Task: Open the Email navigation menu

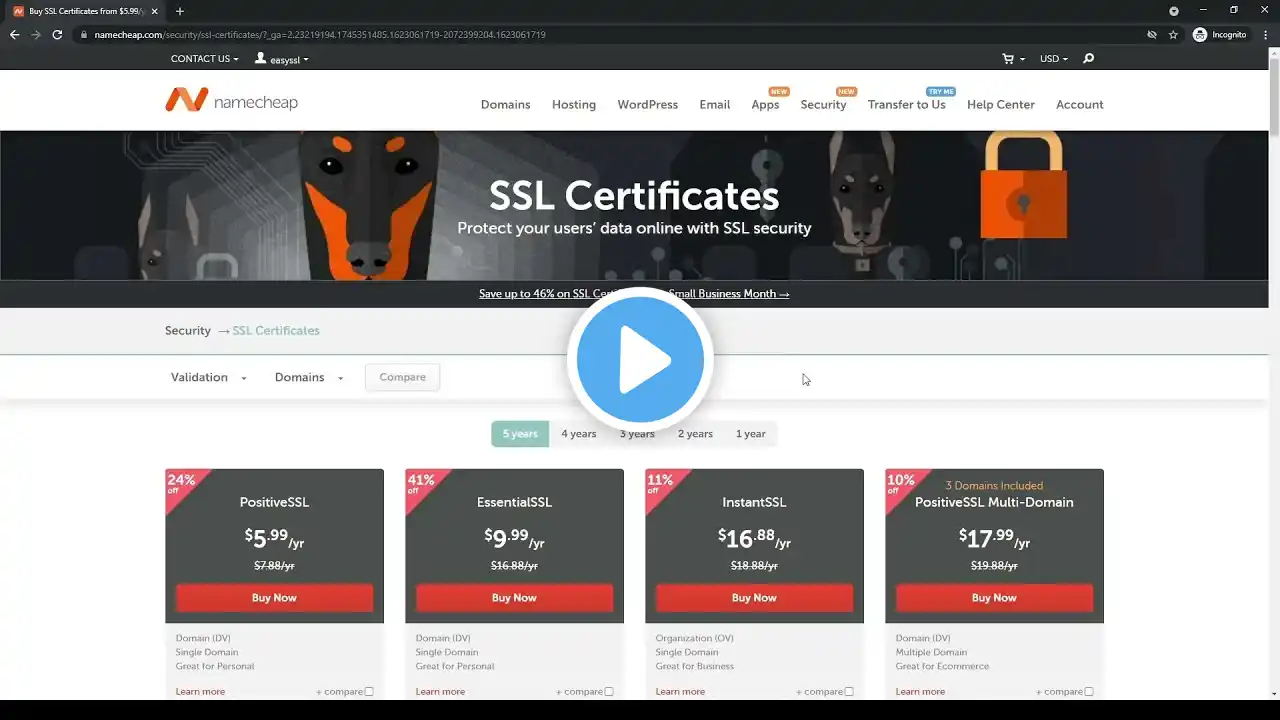Action: coord(715,104)
